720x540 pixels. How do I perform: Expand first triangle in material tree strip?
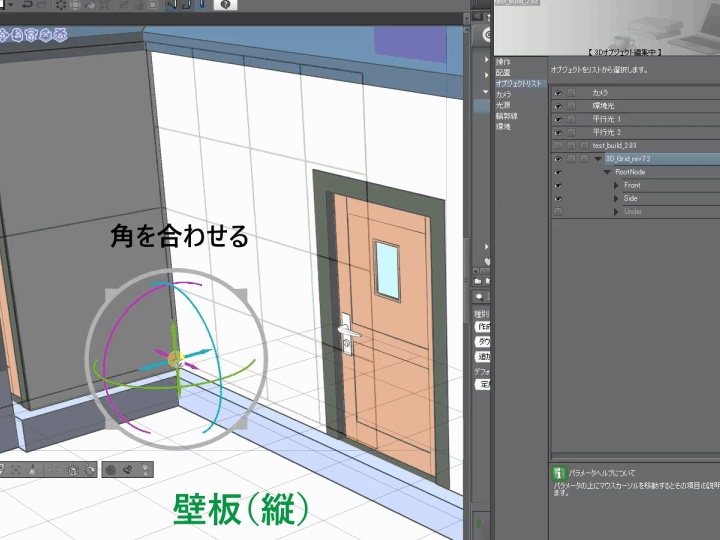tap(486, 60)
